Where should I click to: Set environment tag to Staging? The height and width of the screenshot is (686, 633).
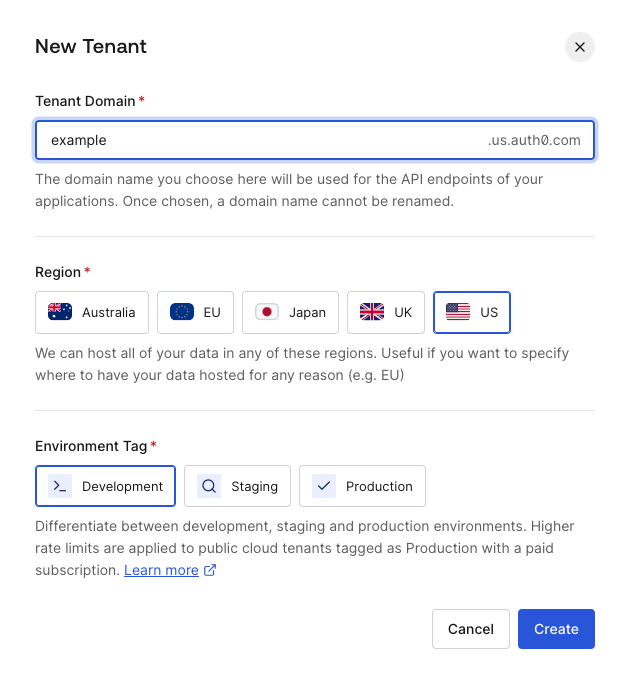pyautogui.click(x=238, y=486)
